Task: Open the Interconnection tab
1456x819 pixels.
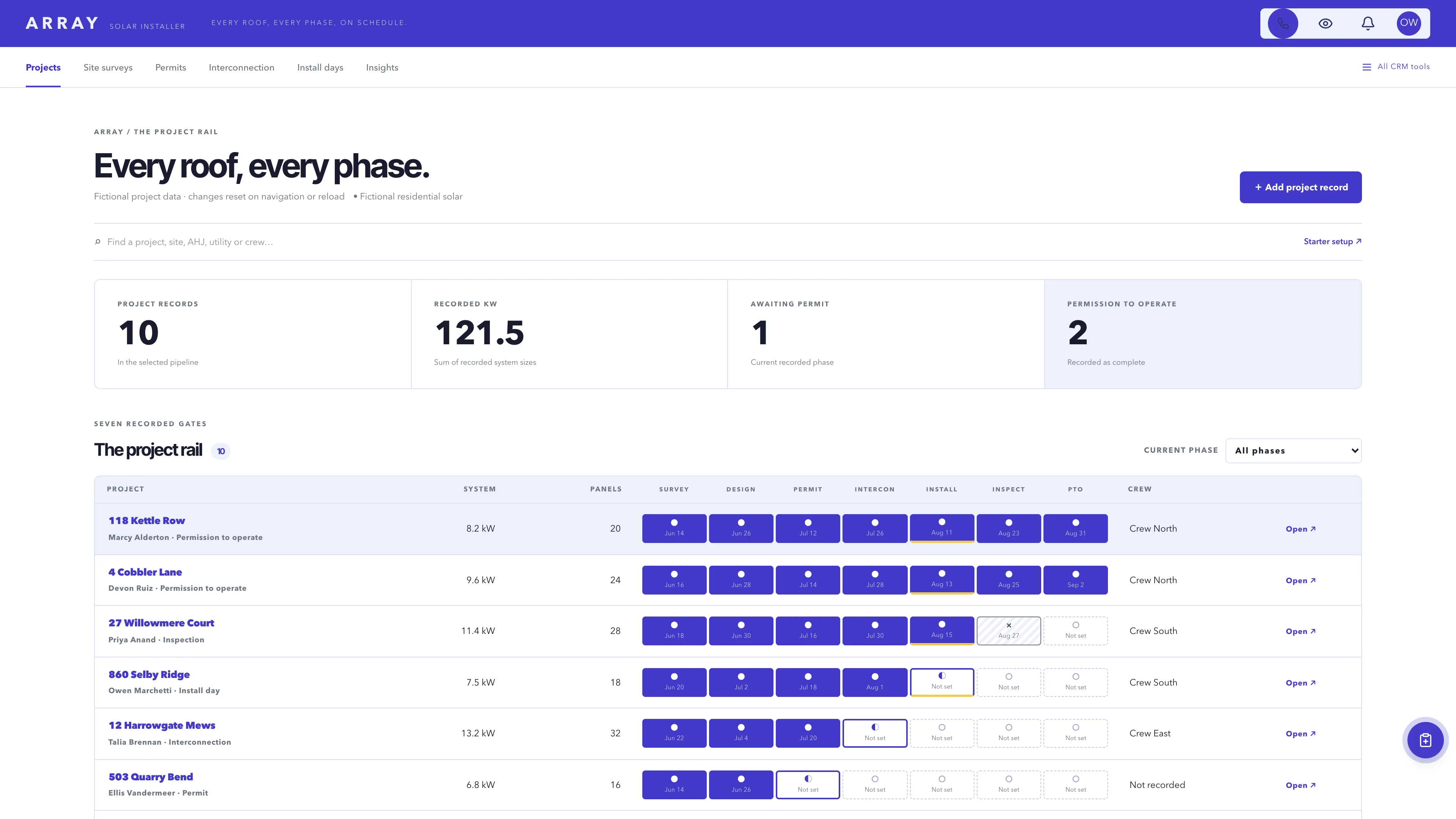Action: click(242, 67)
